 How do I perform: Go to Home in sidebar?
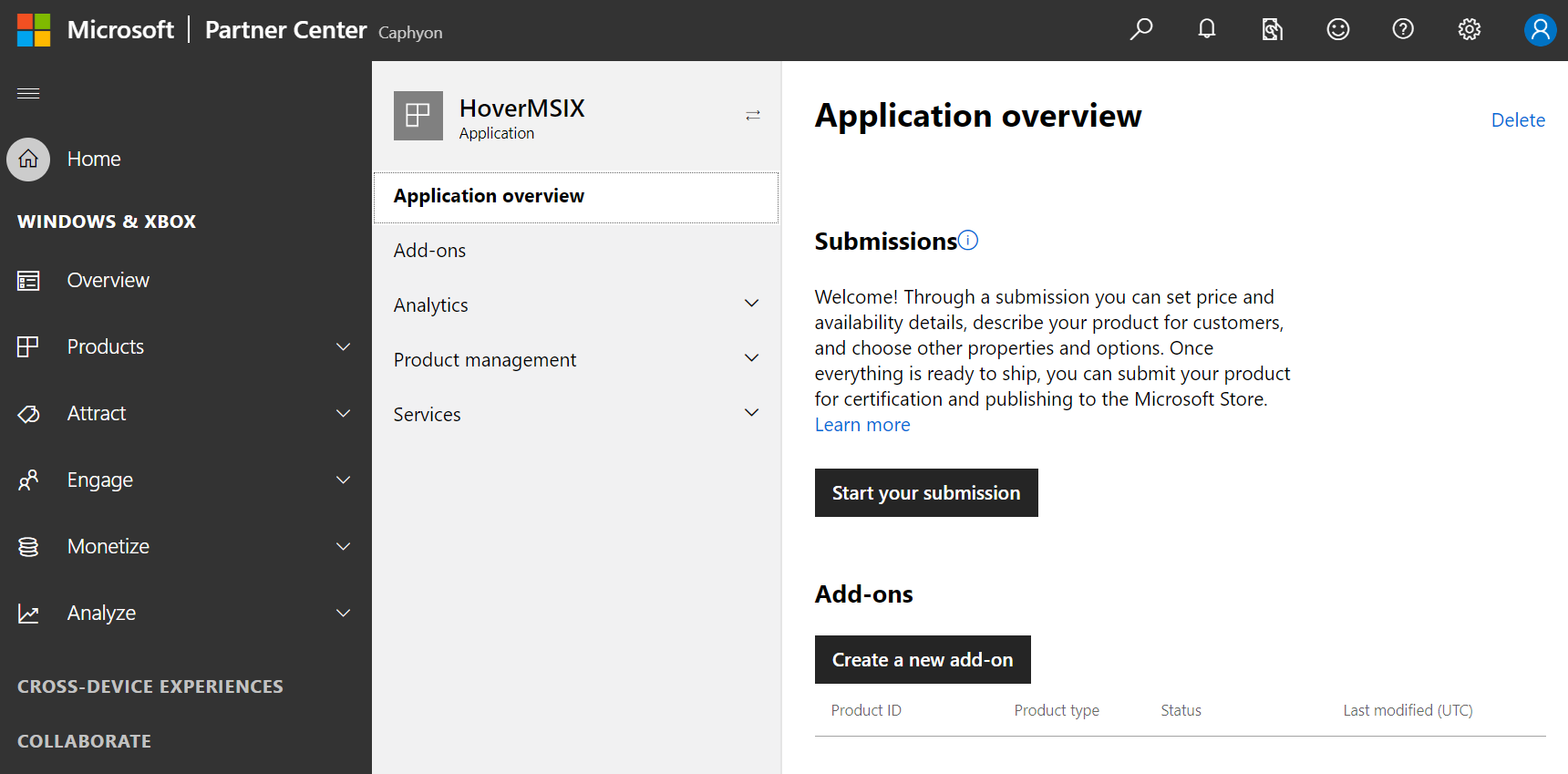(94, 160)
